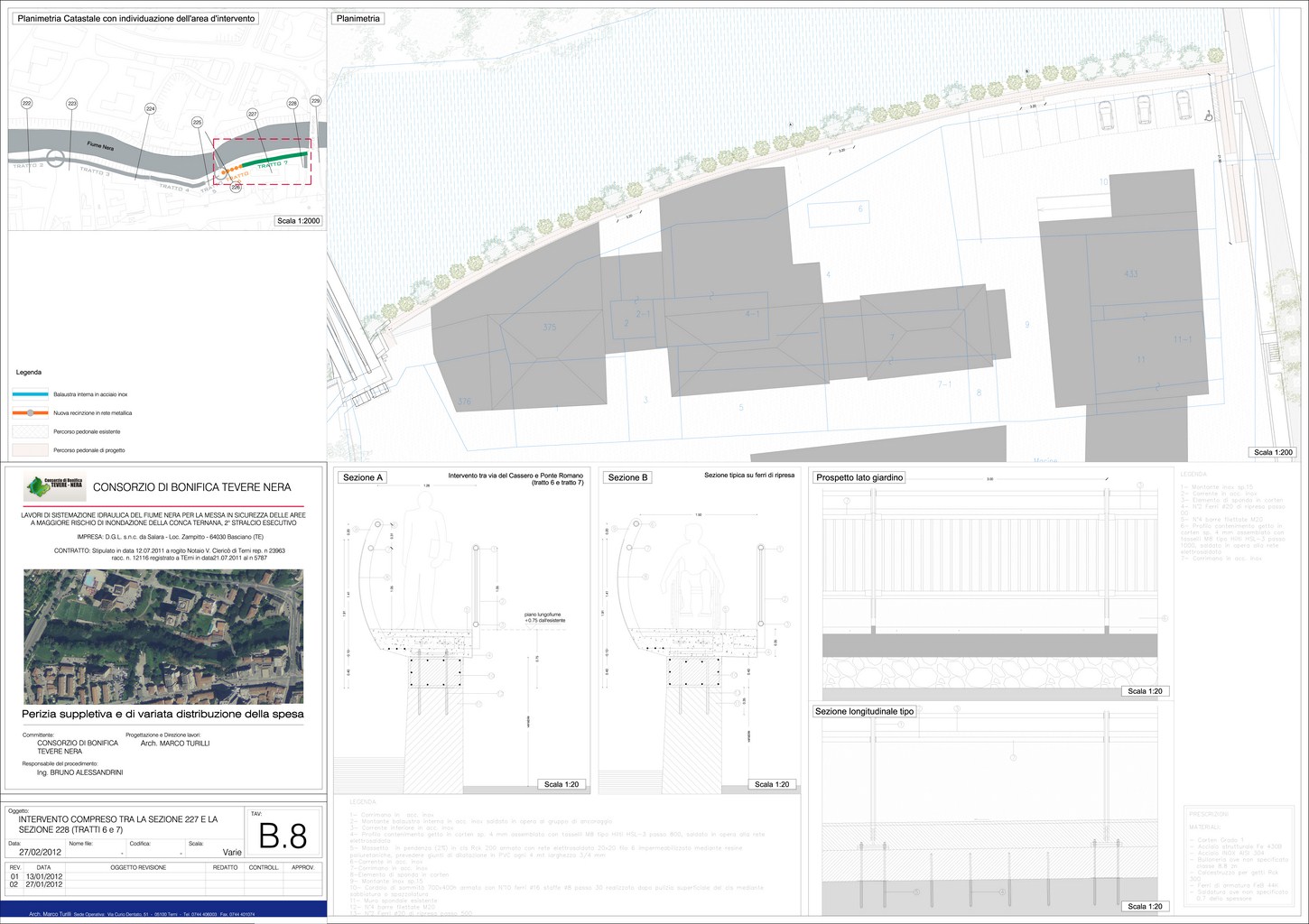Screen dimensions: 1309x924
Task: Select section marker circle 224
Action: 151,109
